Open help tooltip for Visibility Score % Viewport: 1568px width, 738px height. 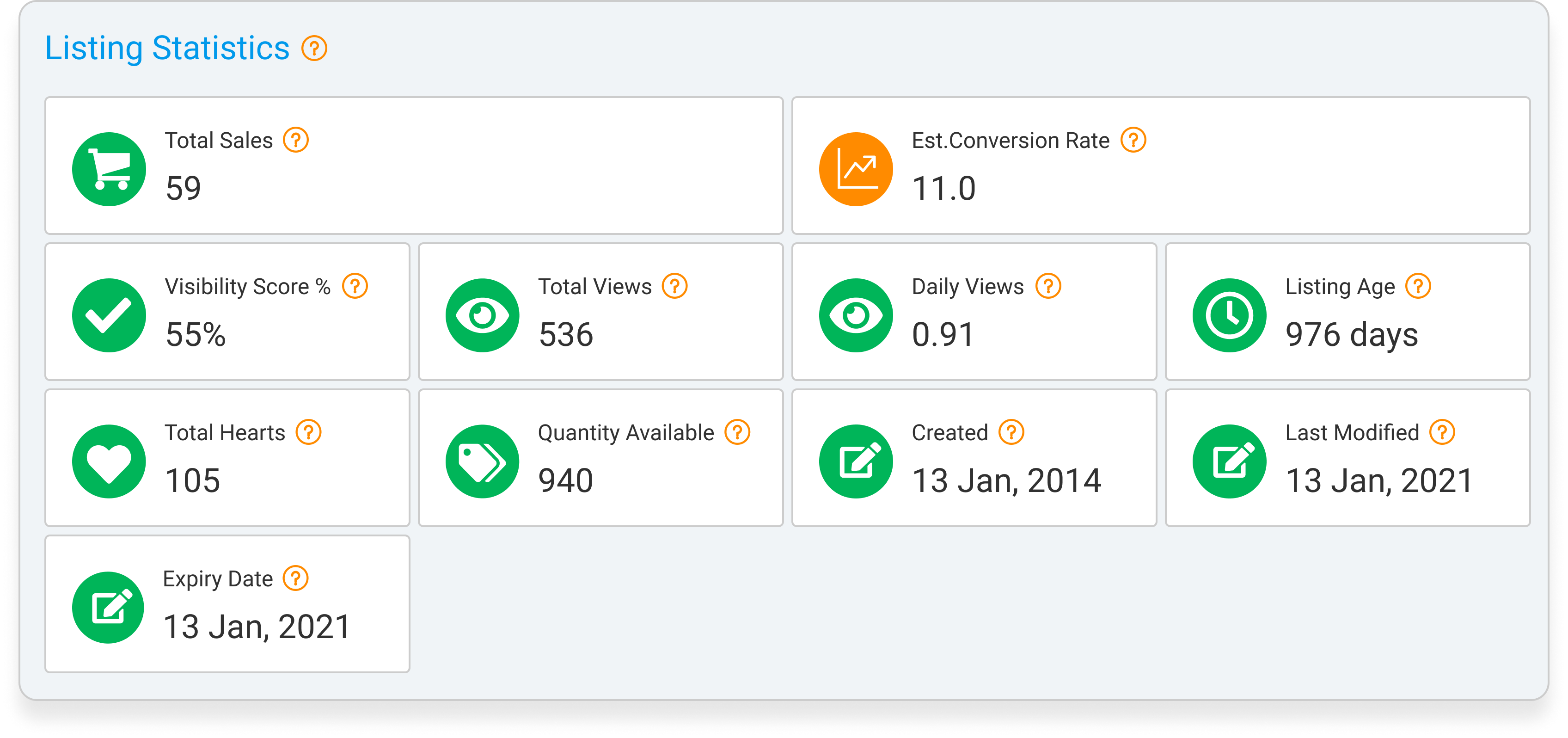(x=355, y=286)
